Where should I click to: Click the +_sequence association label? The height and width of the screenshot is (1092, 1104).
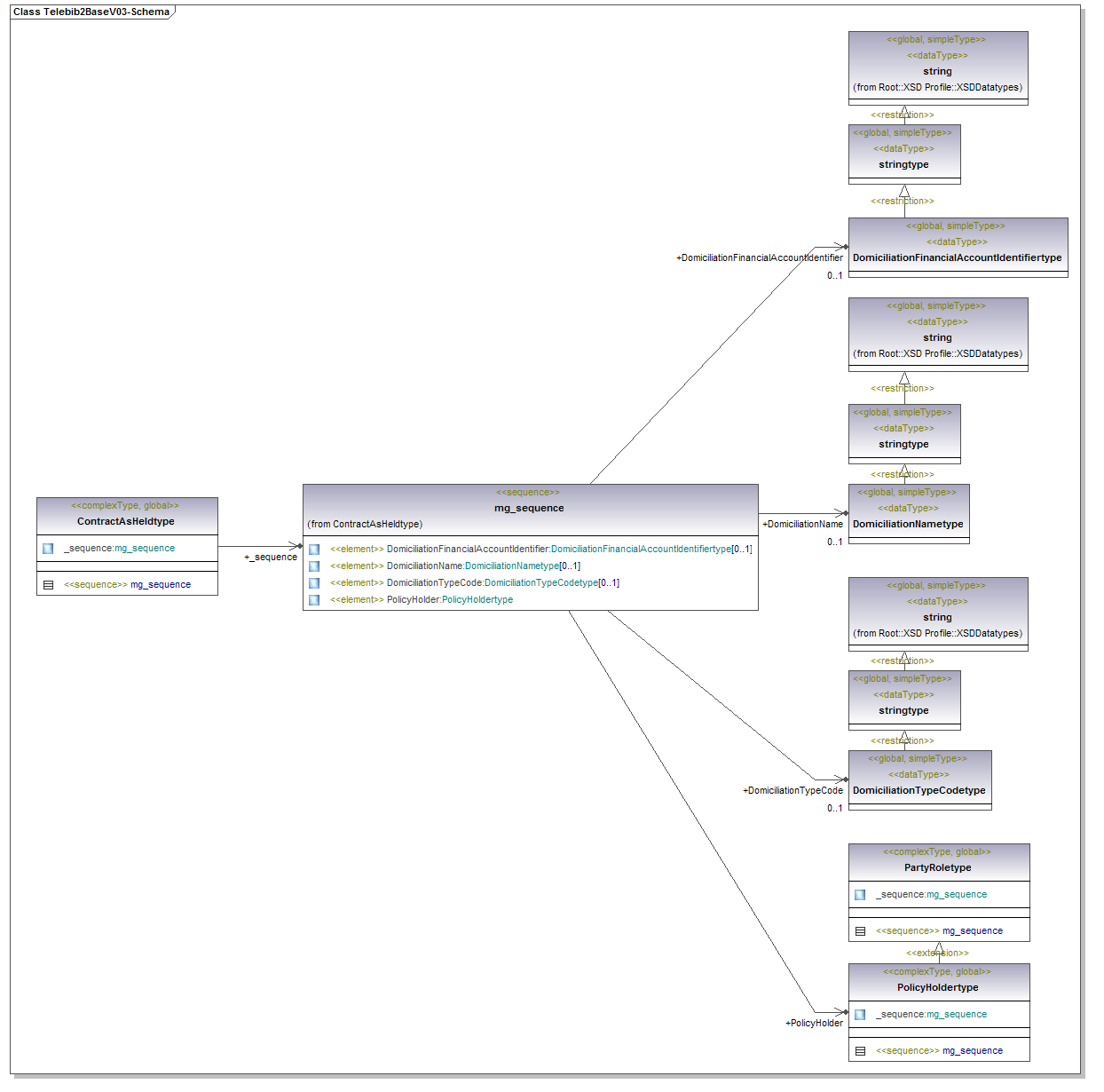point(271,558)
